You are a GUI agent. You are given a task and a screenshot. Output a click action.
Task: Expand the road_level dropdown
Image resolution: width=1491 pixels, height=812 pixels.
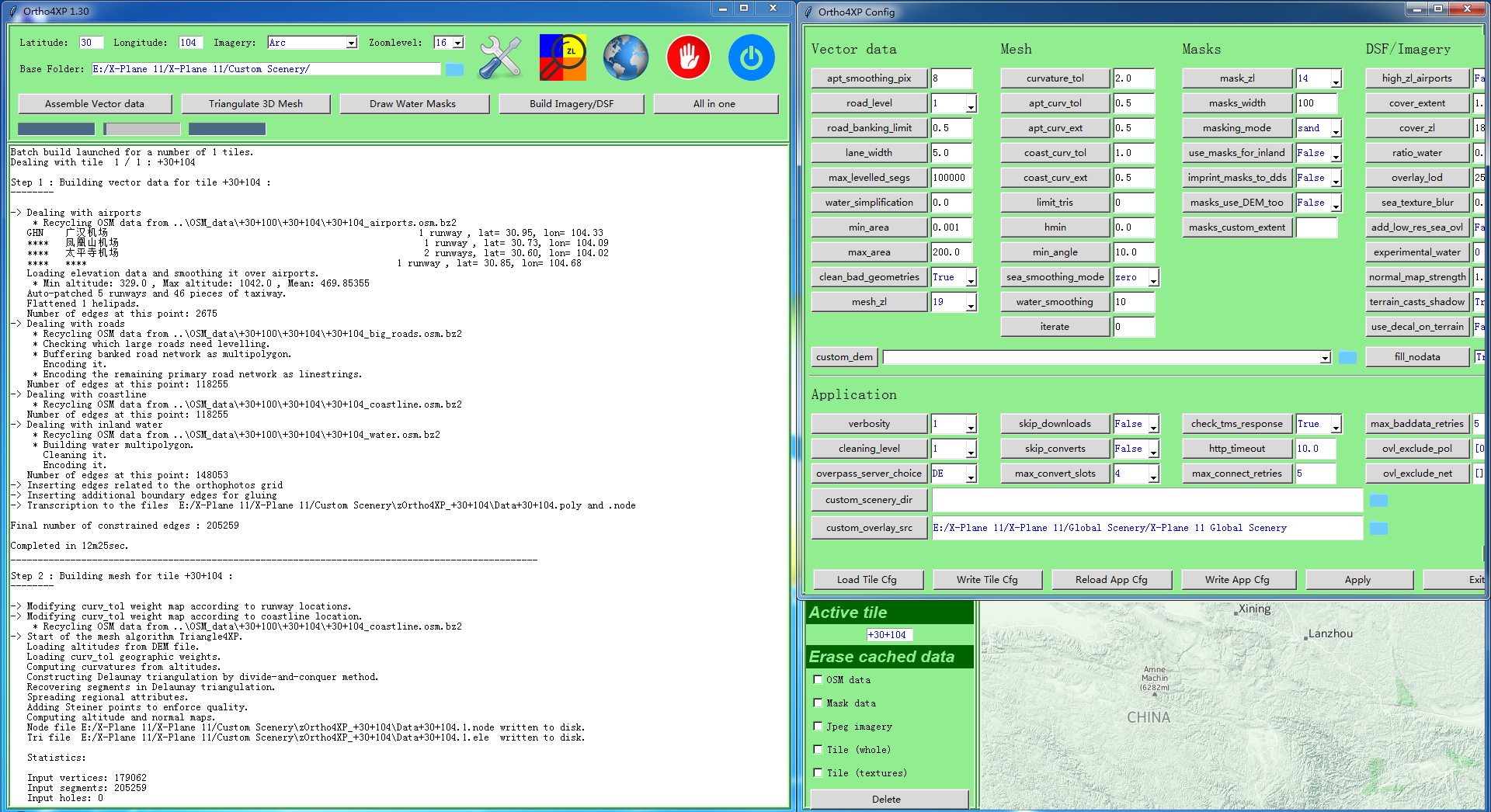pos(971,103)
